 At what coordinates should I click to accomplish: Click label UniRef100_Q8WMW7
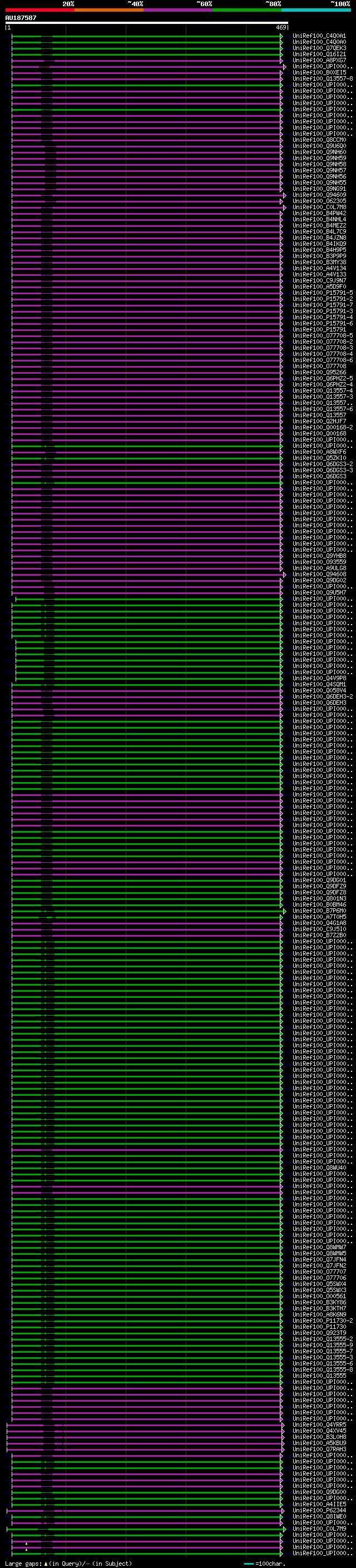(x=319, y=1247)
